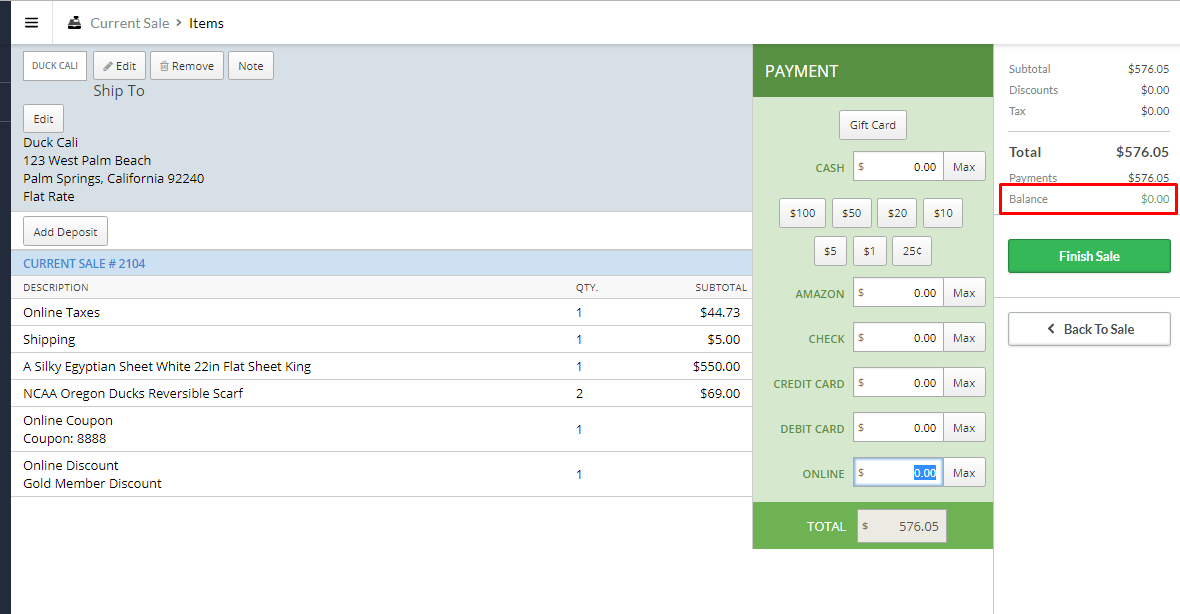The image size is (1180, 614).
Task: Add 25¢ cash coin
Action: coord(912,251)
